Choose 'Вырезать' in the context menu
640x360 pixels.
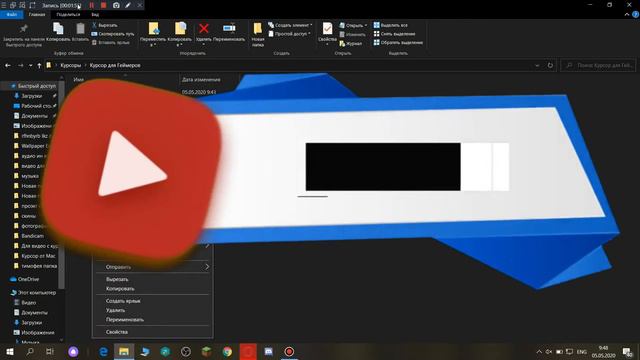point(117,280)
